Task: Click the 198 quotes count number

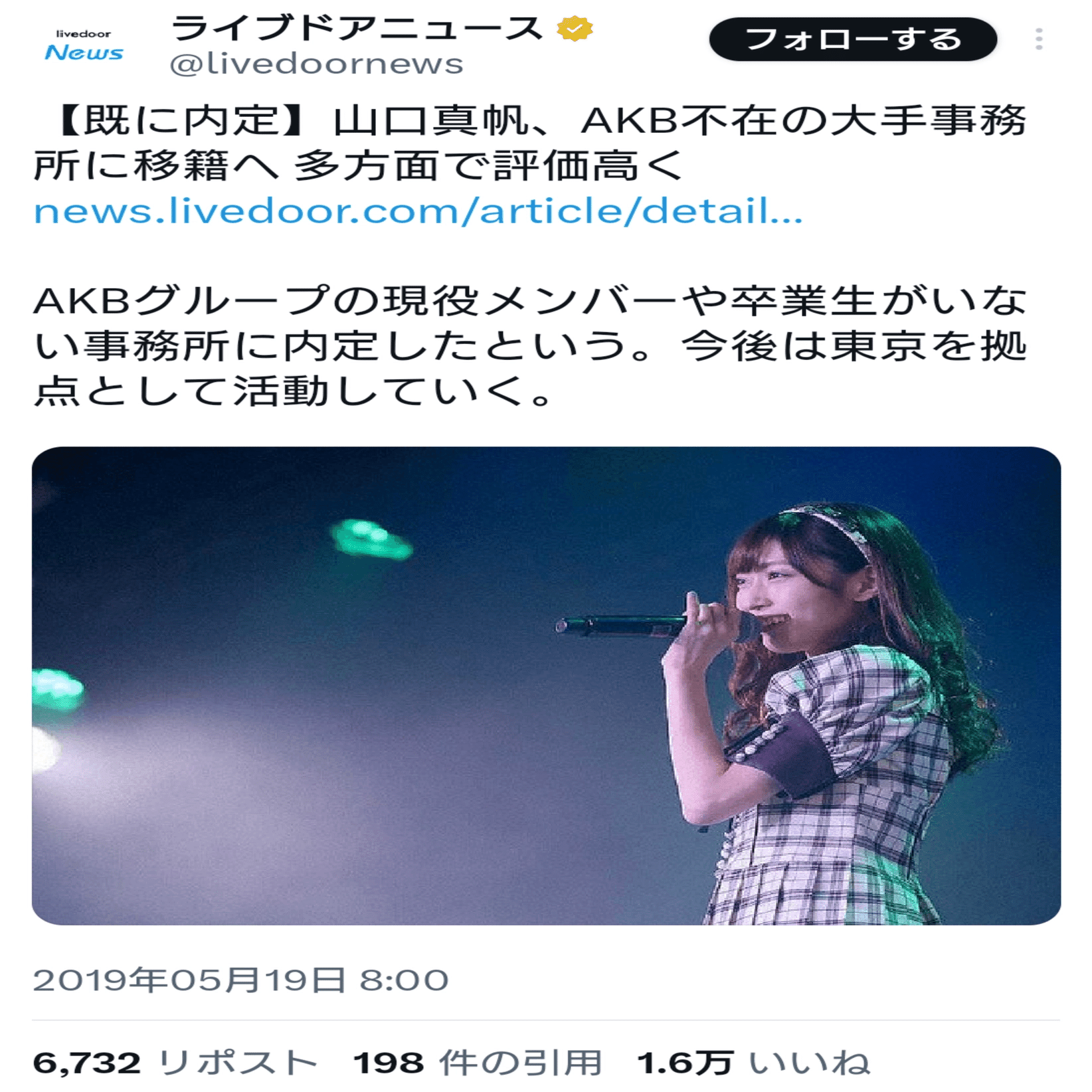Action: pyautogui.click(x=389, y=1063)
